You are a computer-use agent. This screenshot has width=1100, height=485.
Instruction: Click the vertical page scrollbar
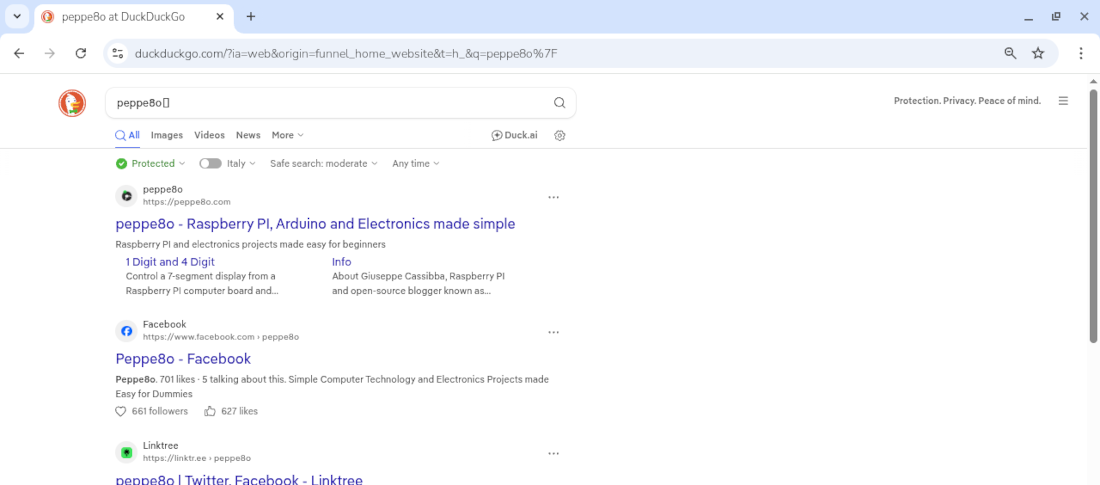coord(1094,216)
